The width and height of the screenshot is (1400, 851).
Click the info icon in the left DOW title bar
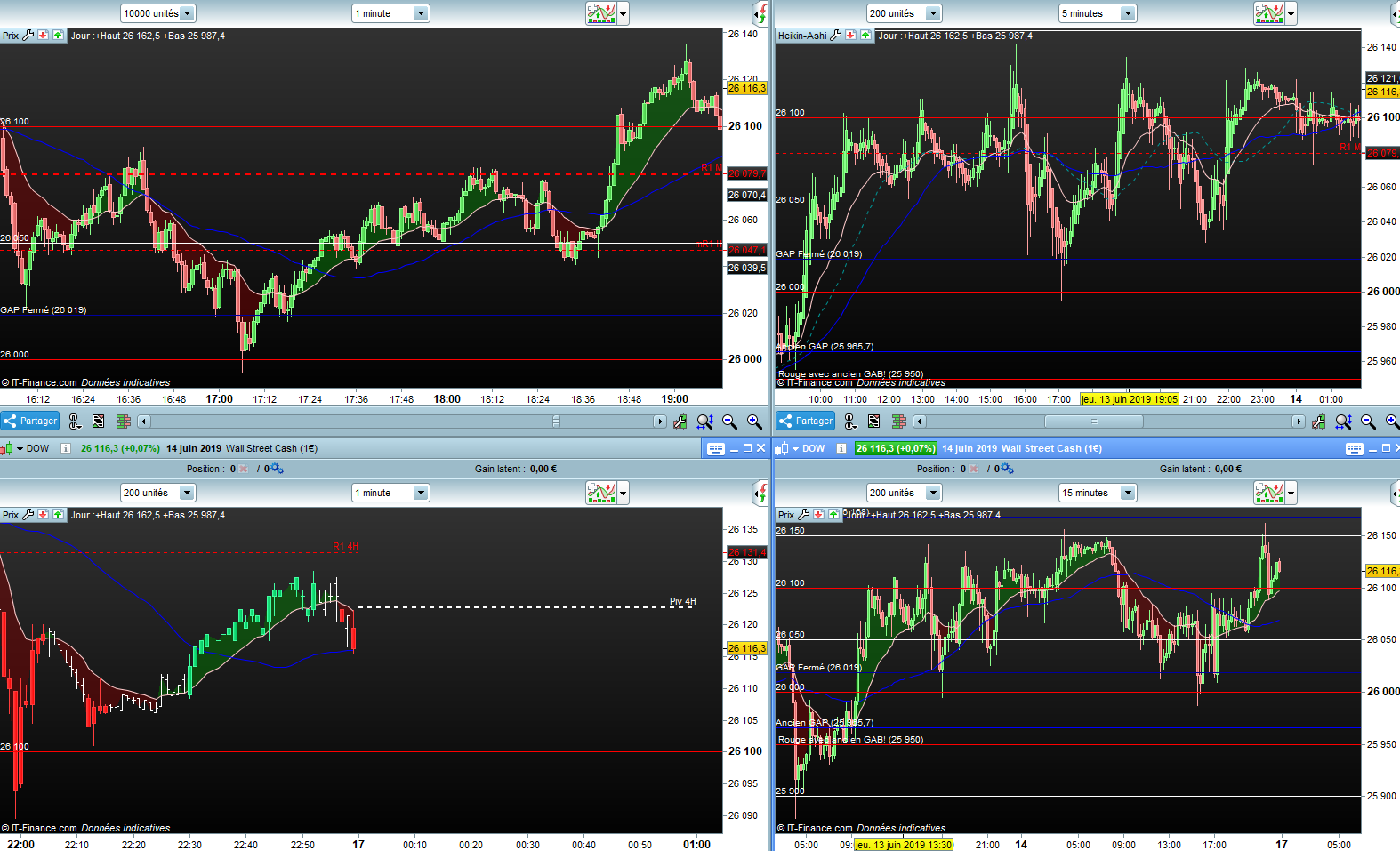point(65,448)
